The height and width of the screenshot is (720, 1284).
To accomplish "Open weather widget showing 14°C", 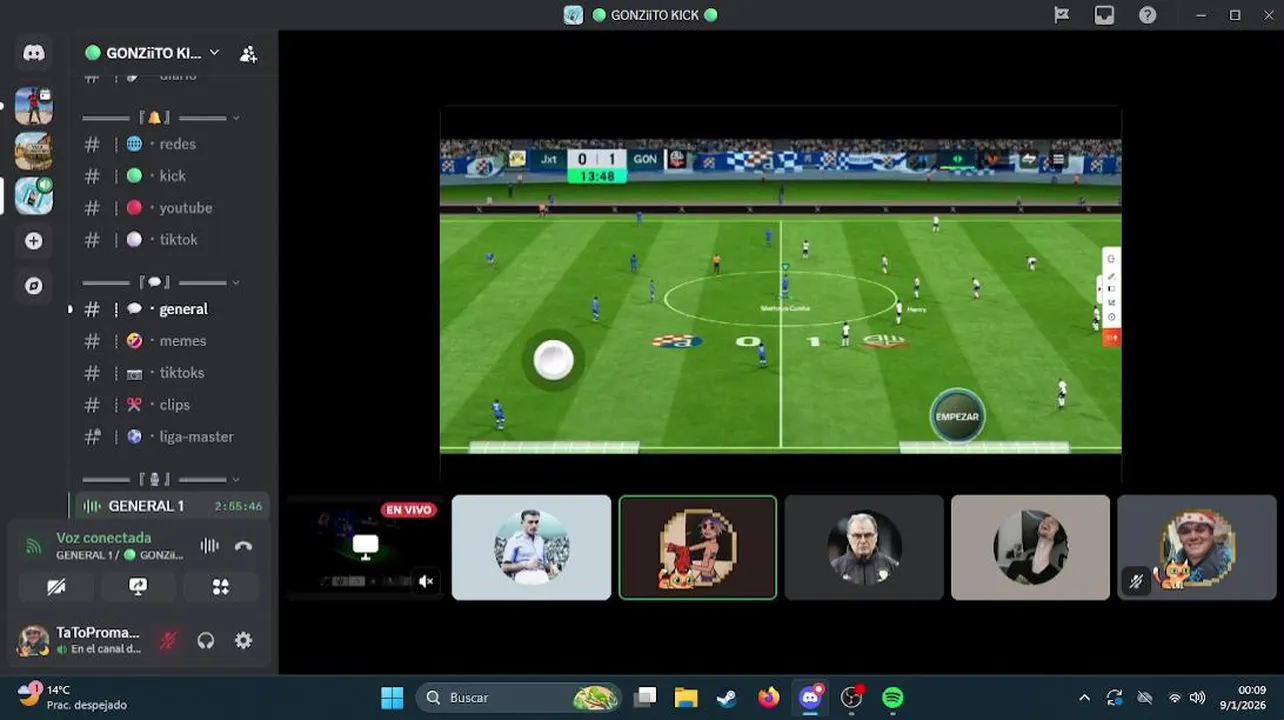I will tap(71, 697).
